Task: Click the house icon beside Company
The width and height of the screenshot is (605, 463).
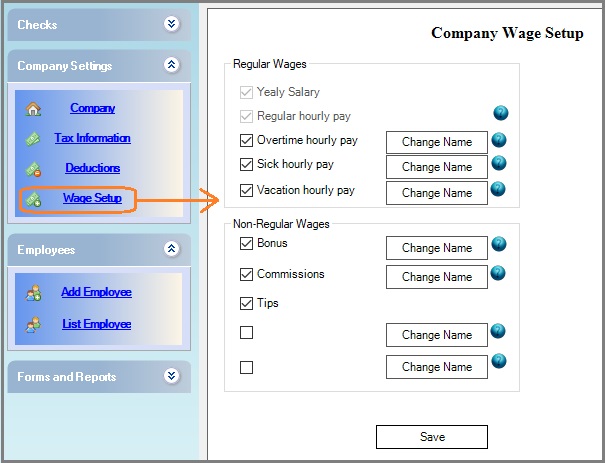Action: coord(33,109)
